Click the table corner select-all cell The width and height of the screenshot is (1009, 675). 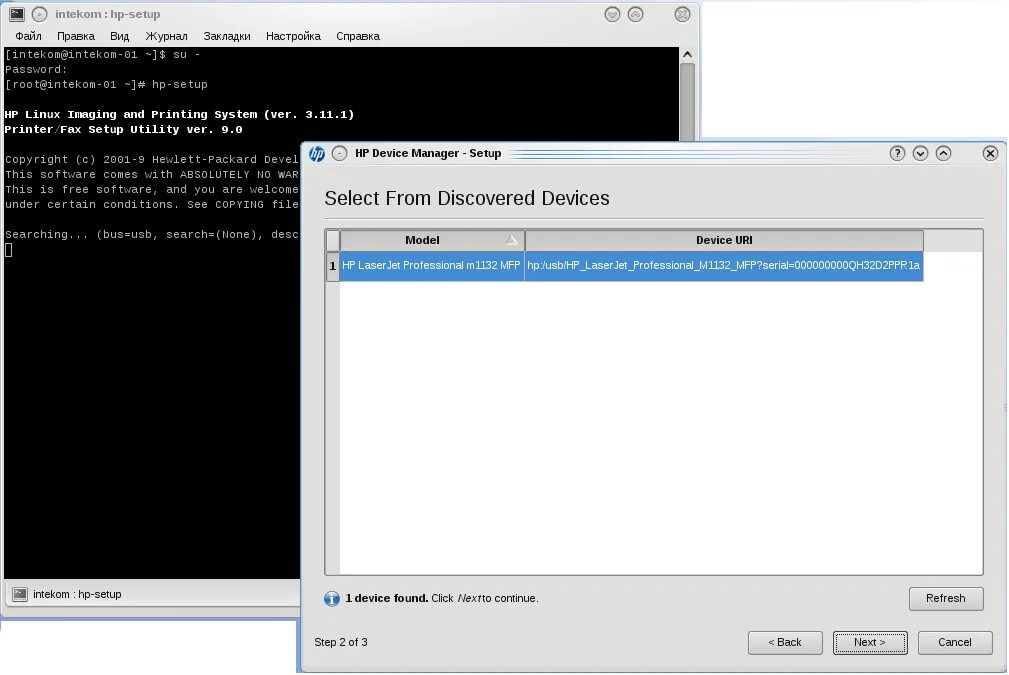333,241
